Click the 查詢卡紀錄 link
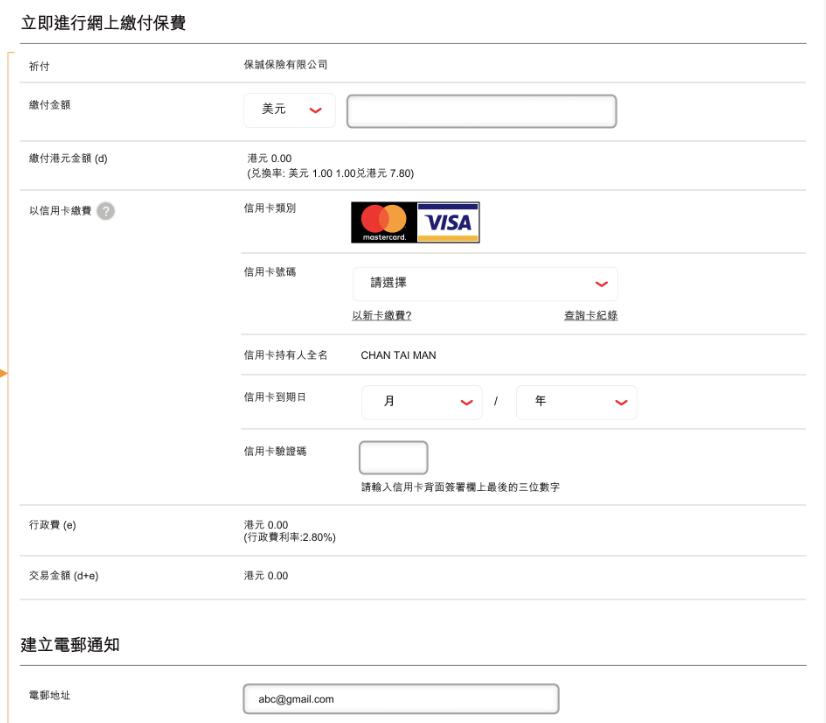 (x=591, y=315)
